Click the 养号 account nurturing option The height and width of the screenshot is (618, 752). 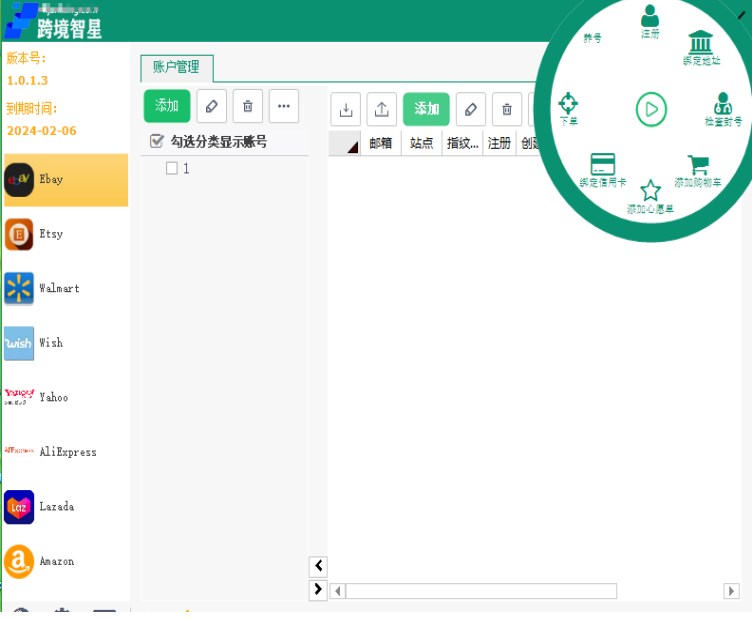point(592,38)
